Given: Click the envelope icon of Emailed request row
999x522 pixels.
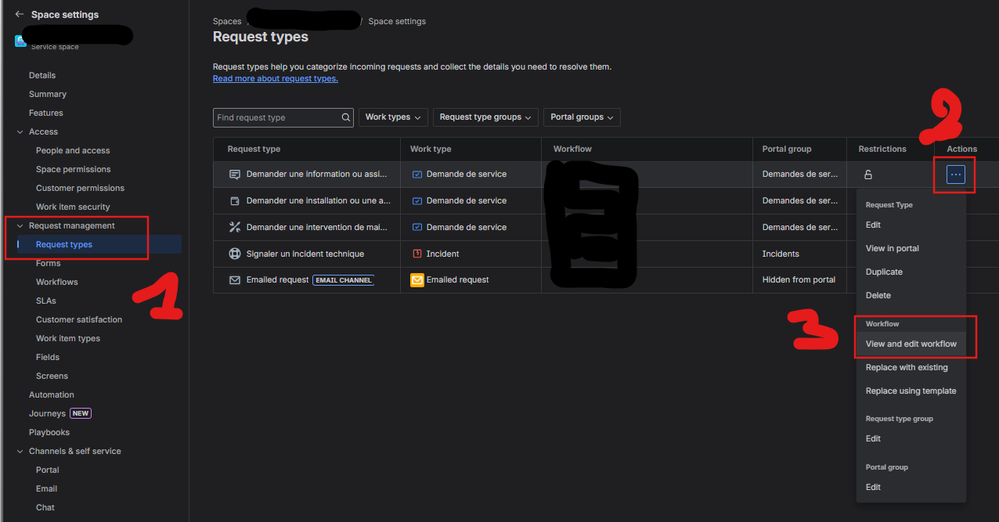Looking at the screenshot, I should point(234,280).
